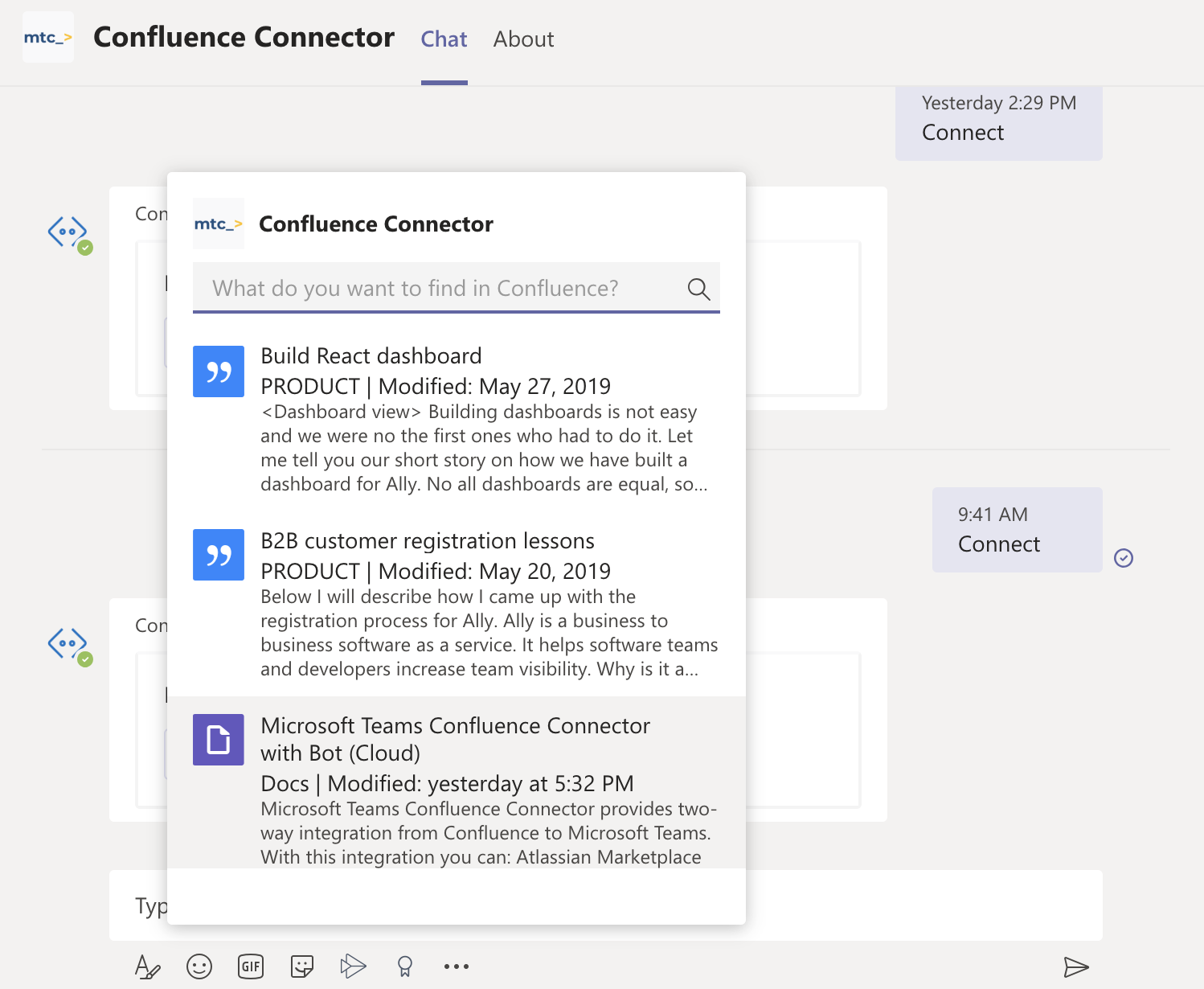1204x989 pixels.
Task: Switch to the About tab
Action: click(523, 39)
